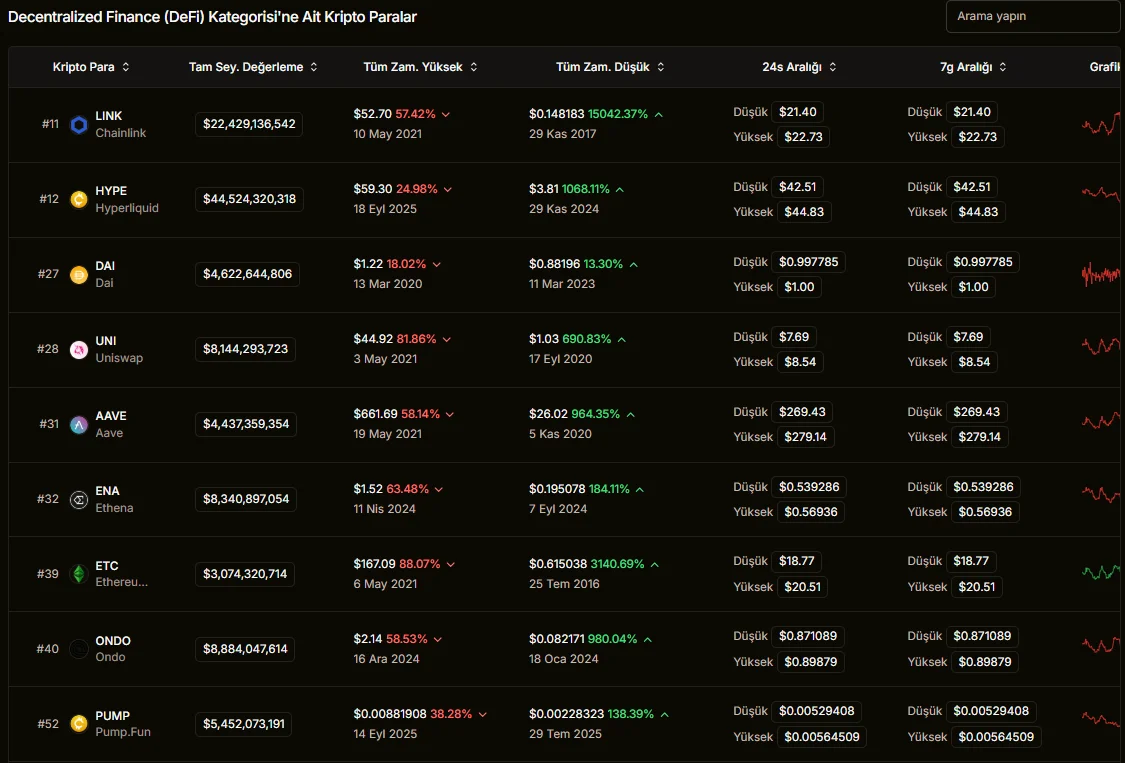
Task: Open the LINK Chainlink coin page
Action: tap(109, 116)
